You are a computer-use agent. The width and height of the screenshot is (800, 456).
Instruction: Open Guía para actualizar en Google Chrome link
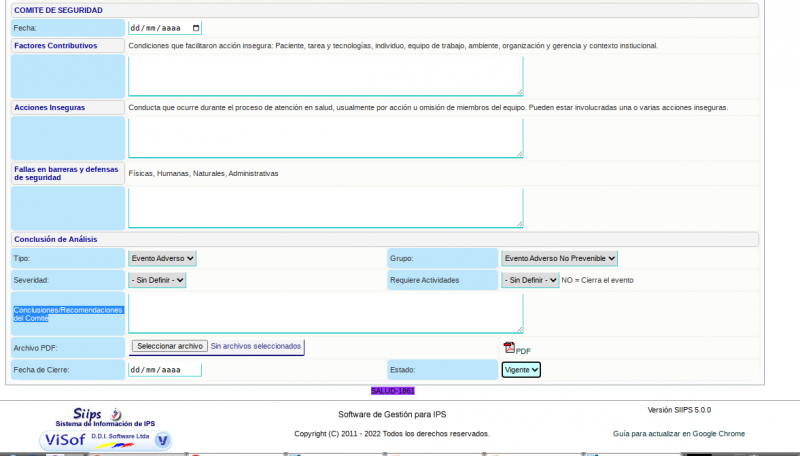click(679, 434)
